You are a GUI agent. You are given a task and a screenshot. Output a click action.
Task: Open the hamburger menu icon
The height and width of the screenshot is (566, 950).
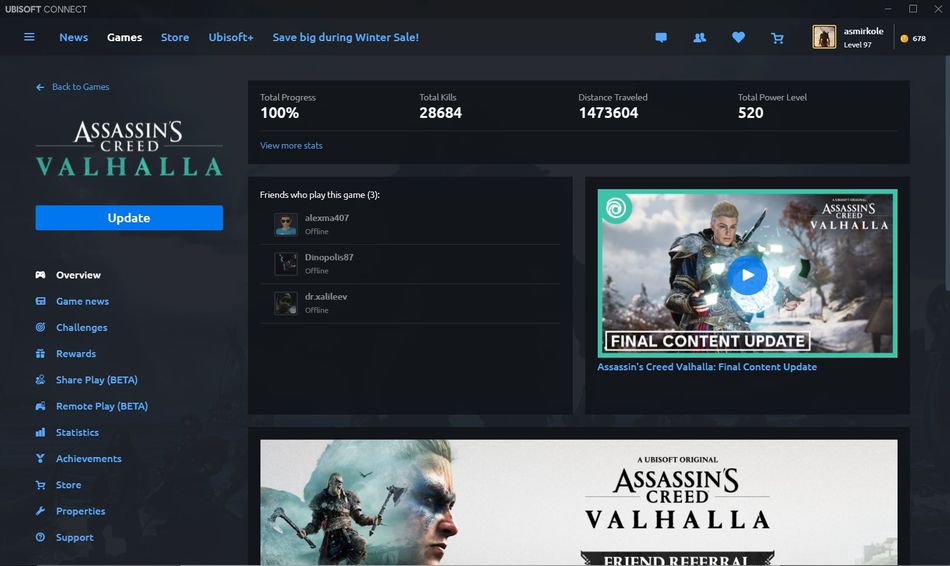(x=29, y=37)
